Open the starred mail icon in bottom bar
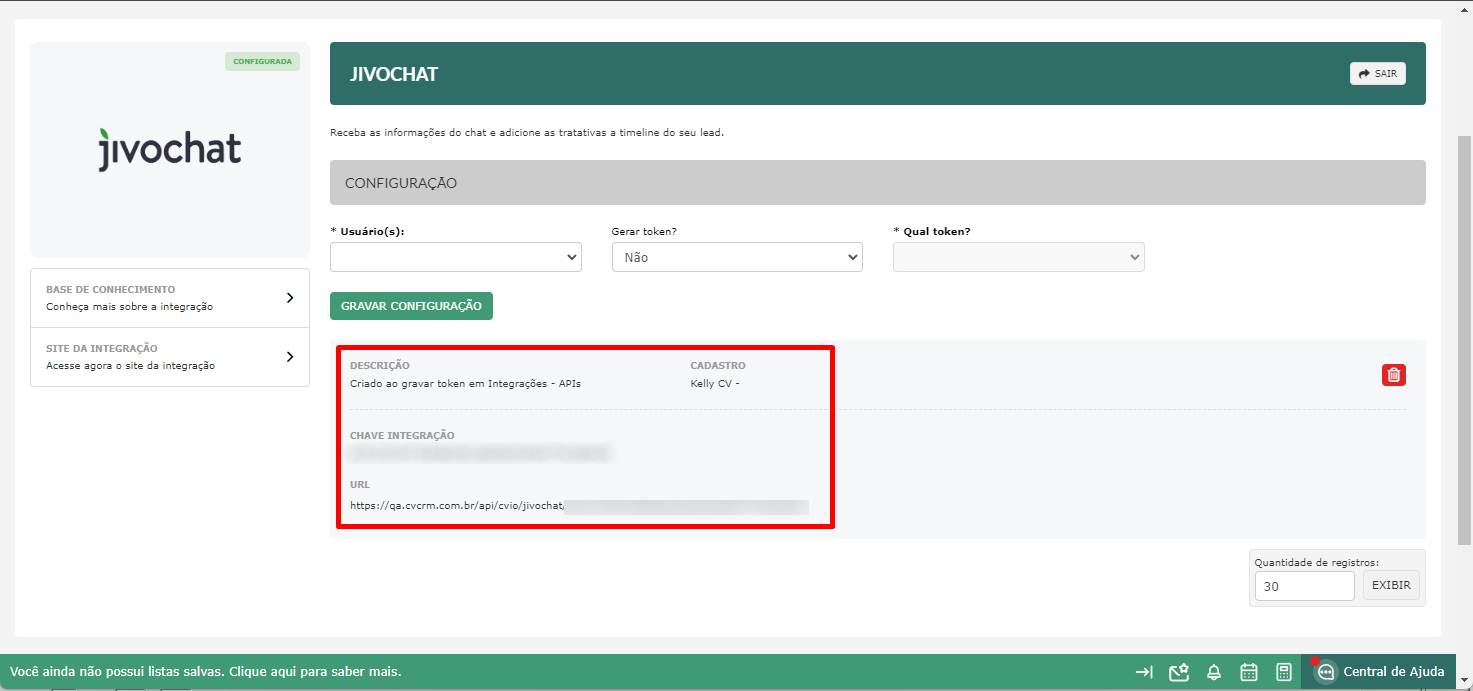Image resolution: width=1473 pixels, height=691 pixels. 1179,672
